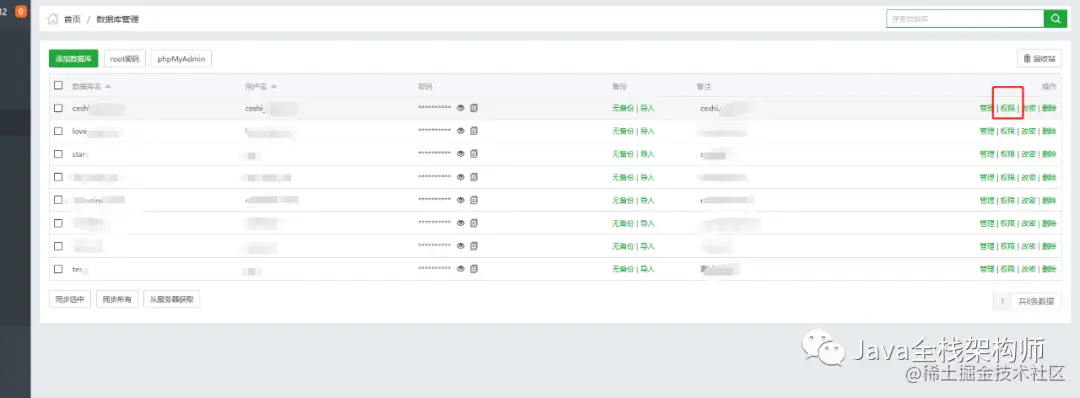
Task: Click 无备份 in the ceshi row
Action: [623, 108]
